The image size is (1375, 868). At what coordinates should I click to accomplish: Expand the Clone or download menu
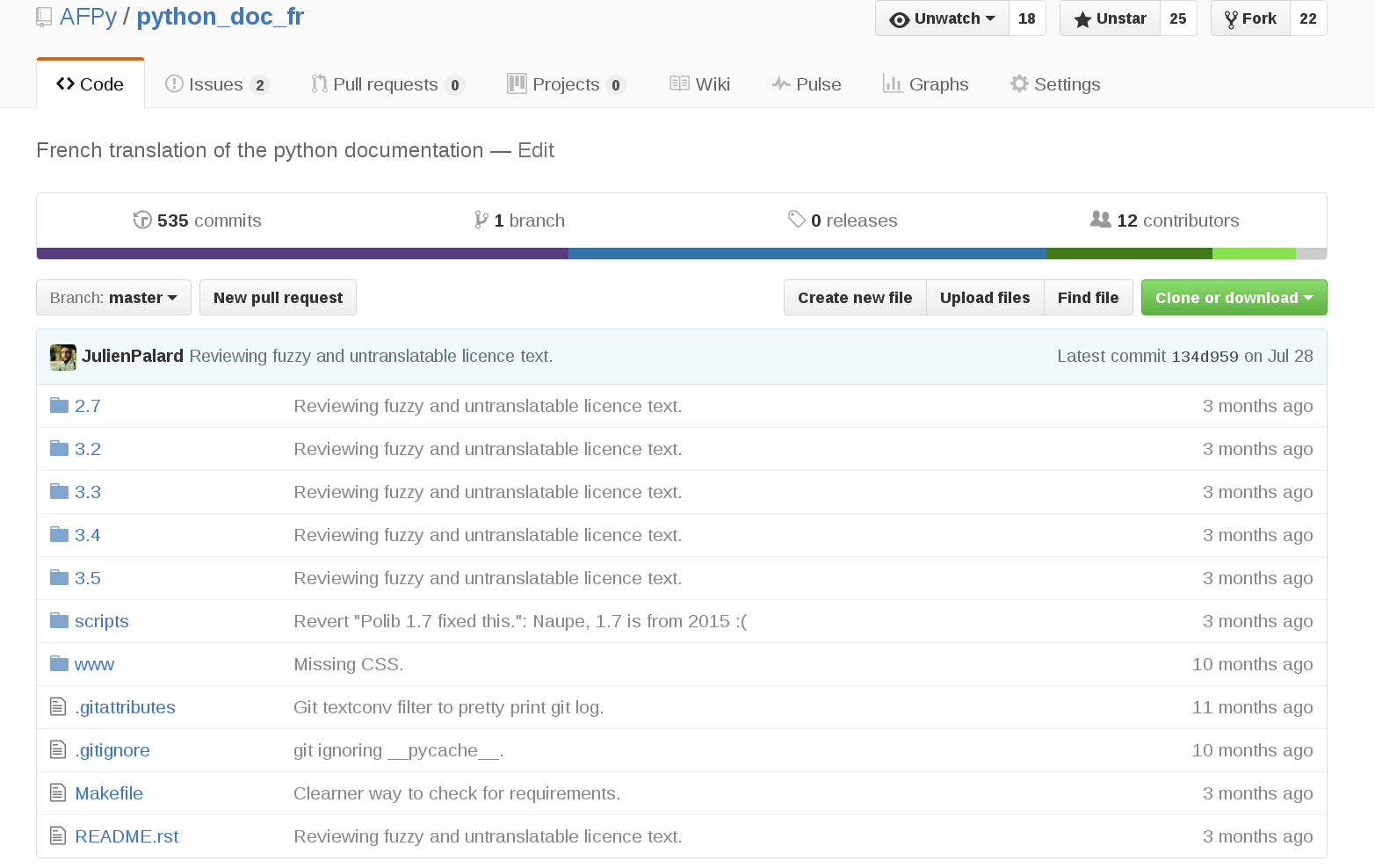(1234, 298)
